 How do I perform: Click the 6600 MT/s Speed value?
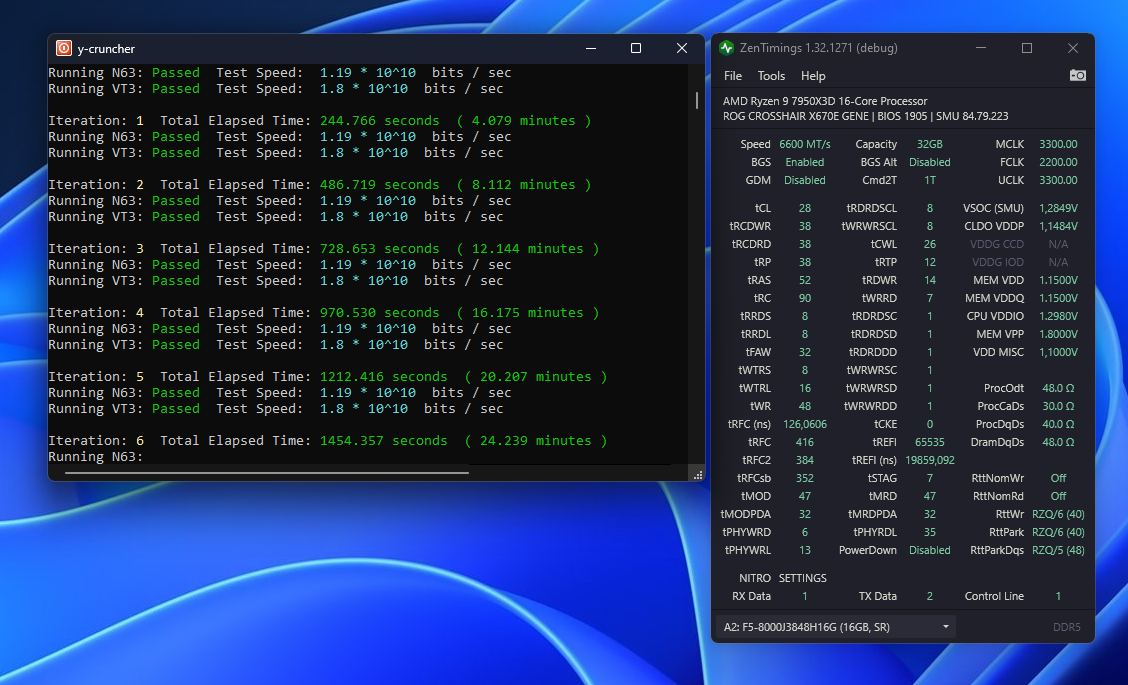coord(804,144)
